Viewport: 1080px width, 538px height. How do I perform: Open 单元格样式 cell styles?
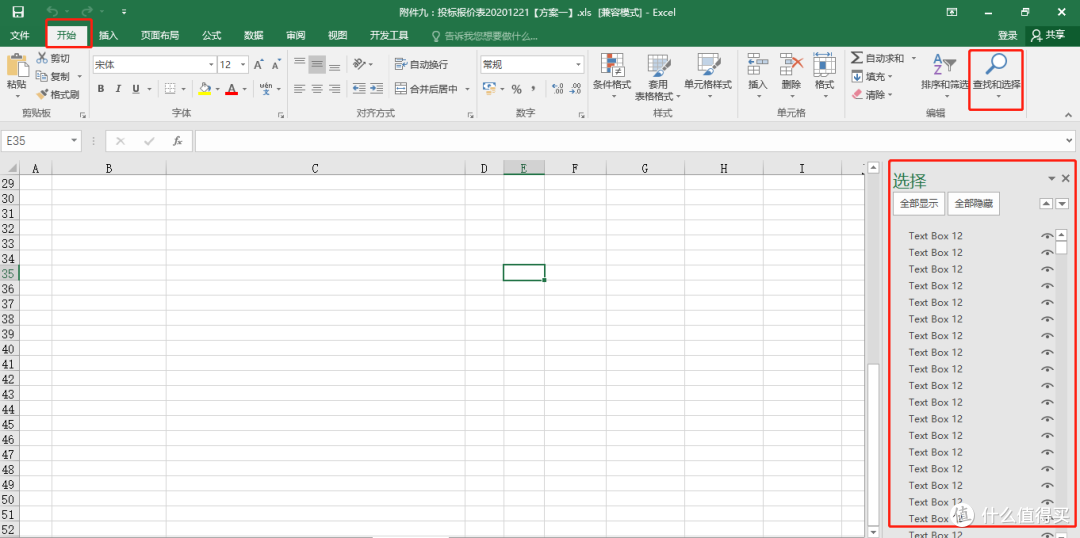point(707,76)
